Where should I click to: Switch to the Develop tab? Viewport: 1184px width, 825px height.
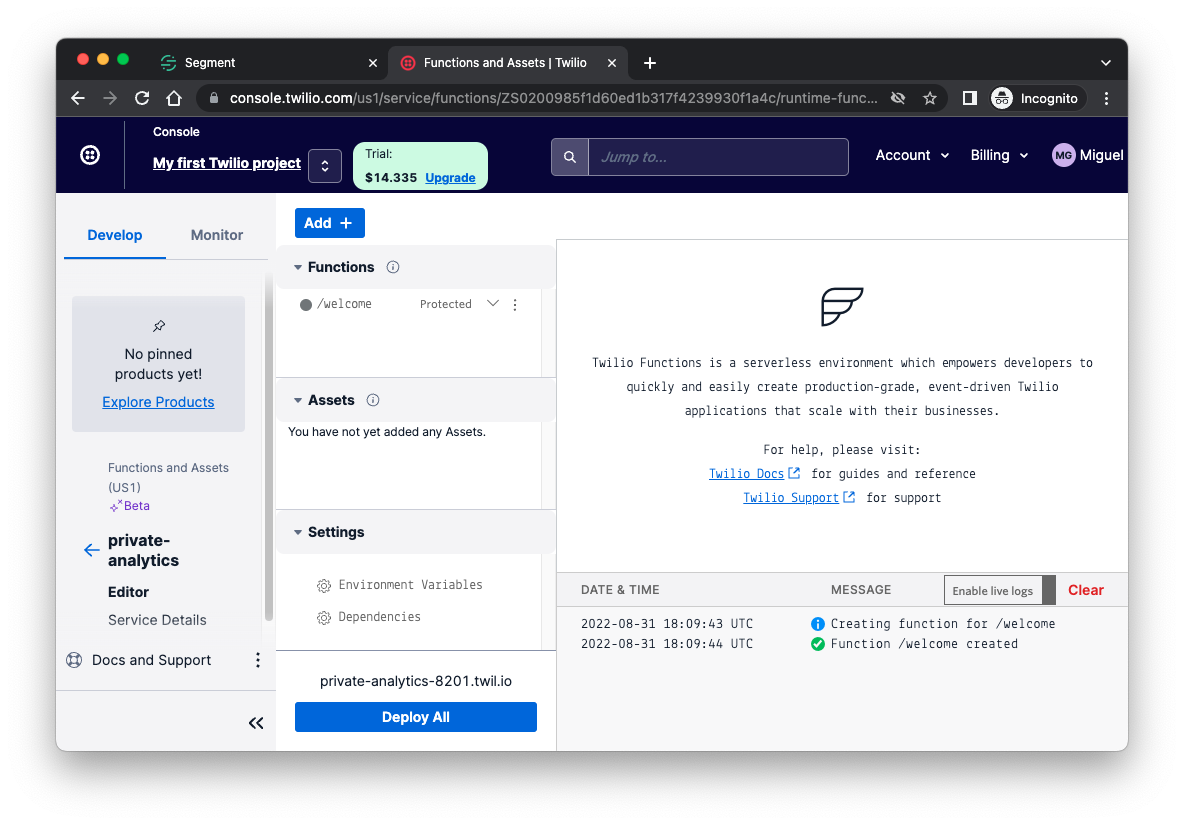(x=115, y=235)
